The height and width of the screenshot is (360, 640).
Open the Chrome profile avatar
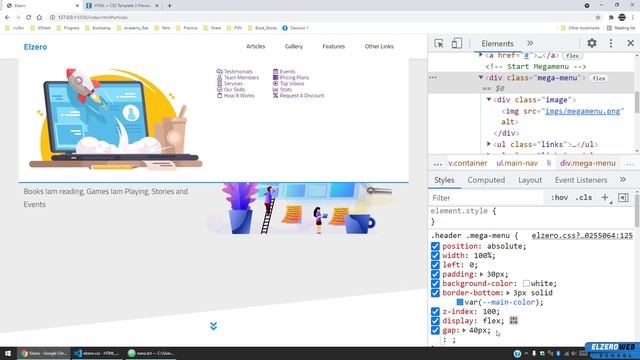pyautogui.click(x=622, y=17)
